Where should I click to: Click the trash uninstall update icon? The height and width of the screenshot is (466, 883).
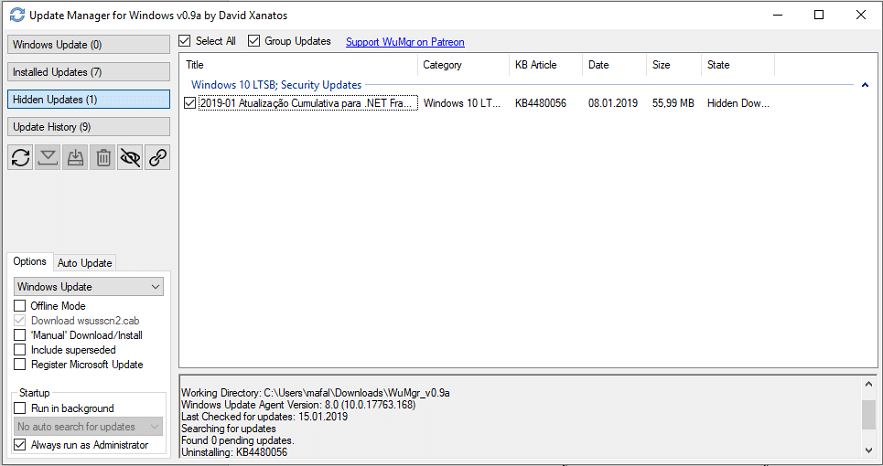point(103,158)
